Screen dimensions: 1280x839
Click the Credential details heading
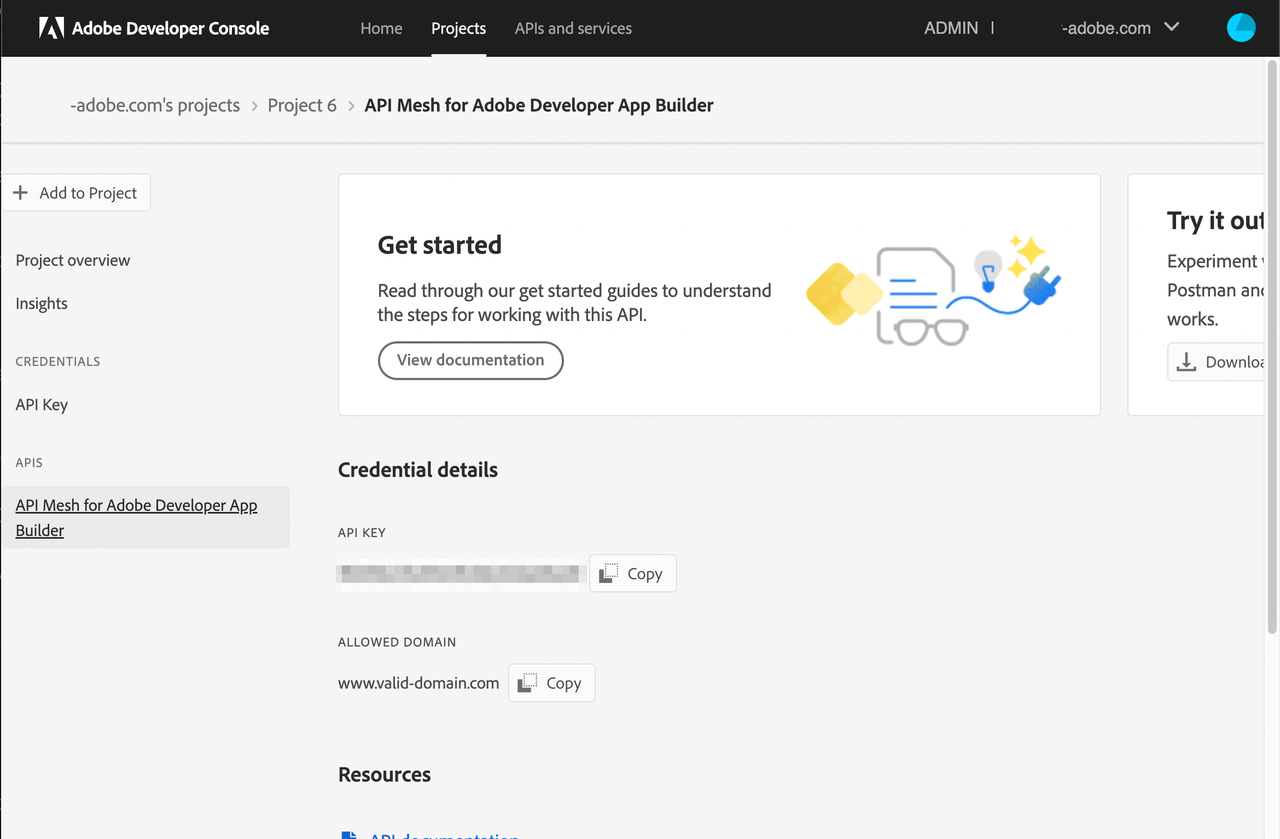point(418,470)
